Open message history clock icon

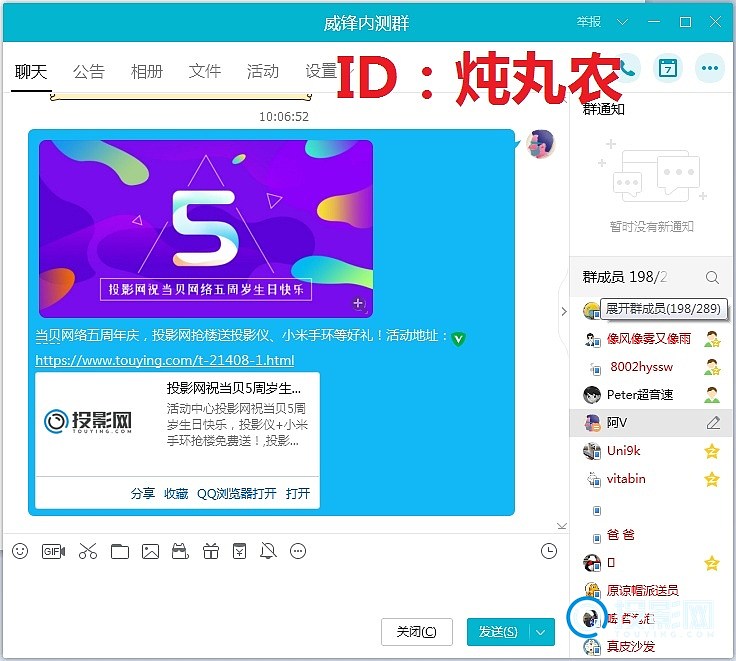point(549,551)
